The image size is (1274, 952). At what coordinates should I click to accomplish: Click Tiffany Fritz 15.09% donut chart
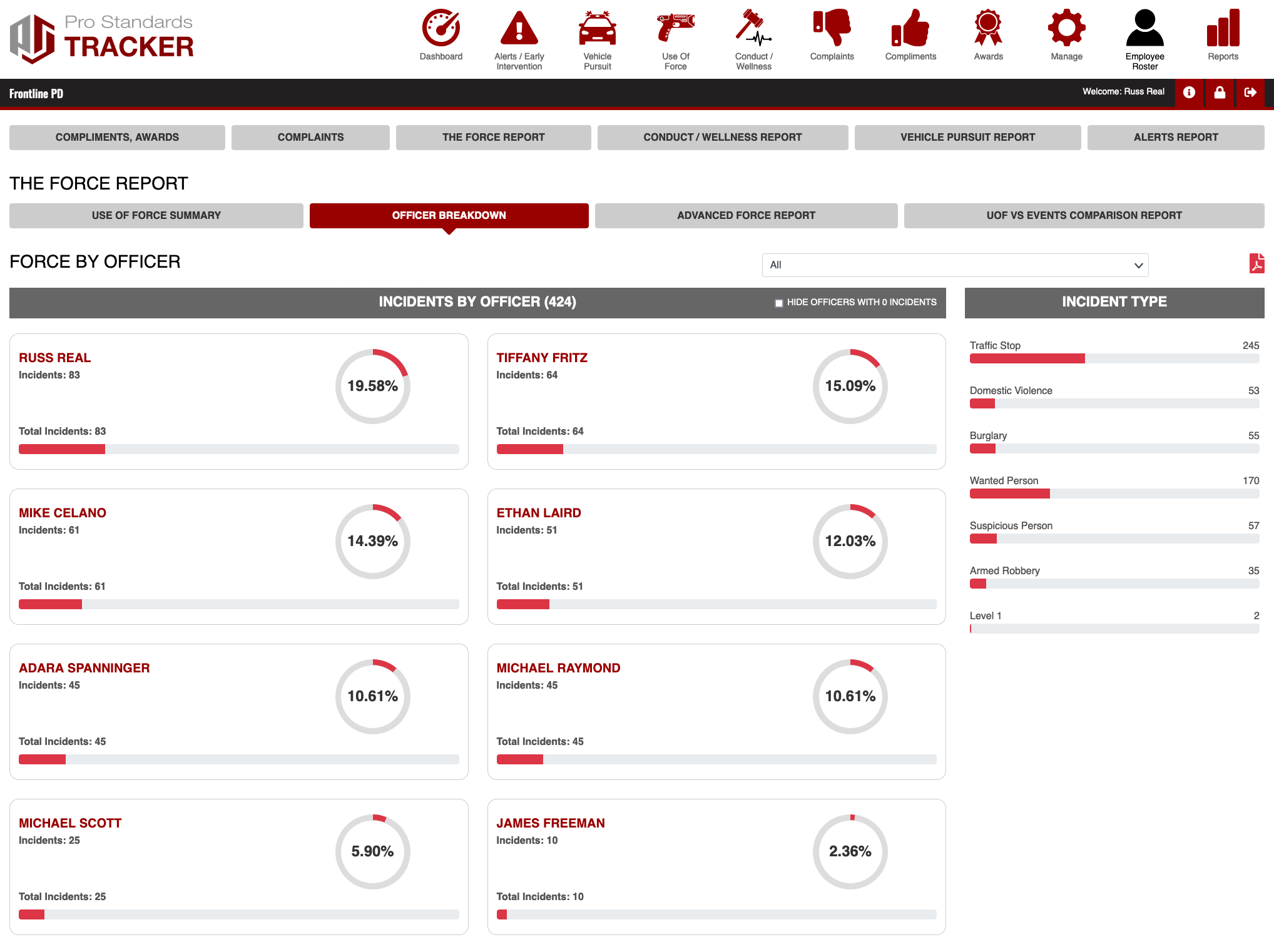(850, 386)
